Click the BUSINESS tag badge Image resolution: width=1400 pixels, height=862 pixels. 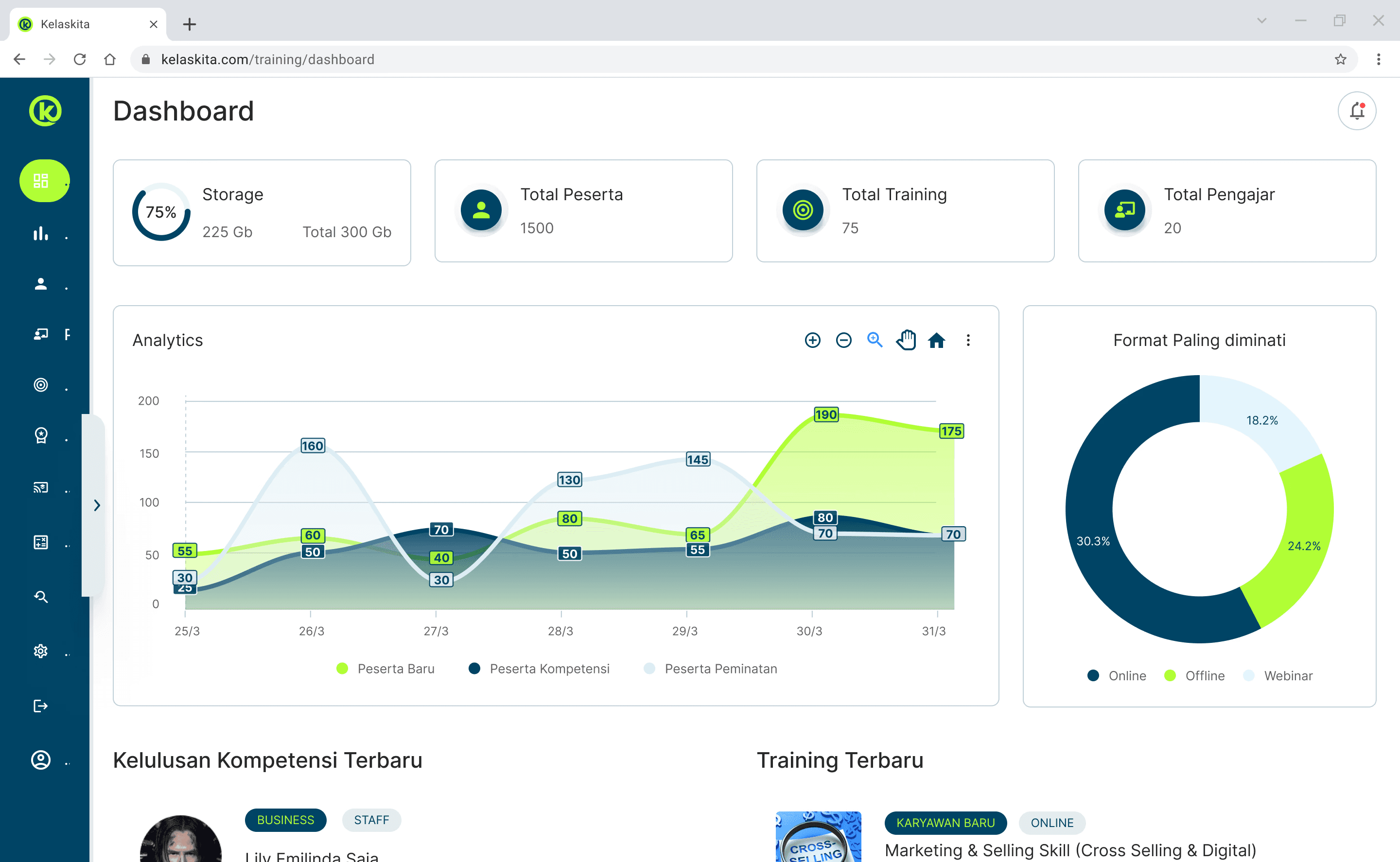click(x=285, y=820)
